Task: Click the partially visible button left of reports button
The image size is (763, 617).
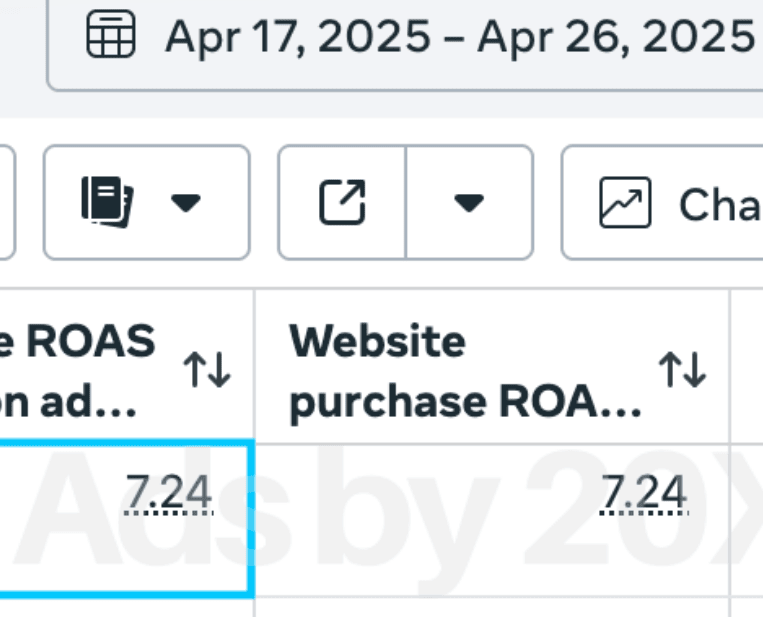Action: coord(6,202)
